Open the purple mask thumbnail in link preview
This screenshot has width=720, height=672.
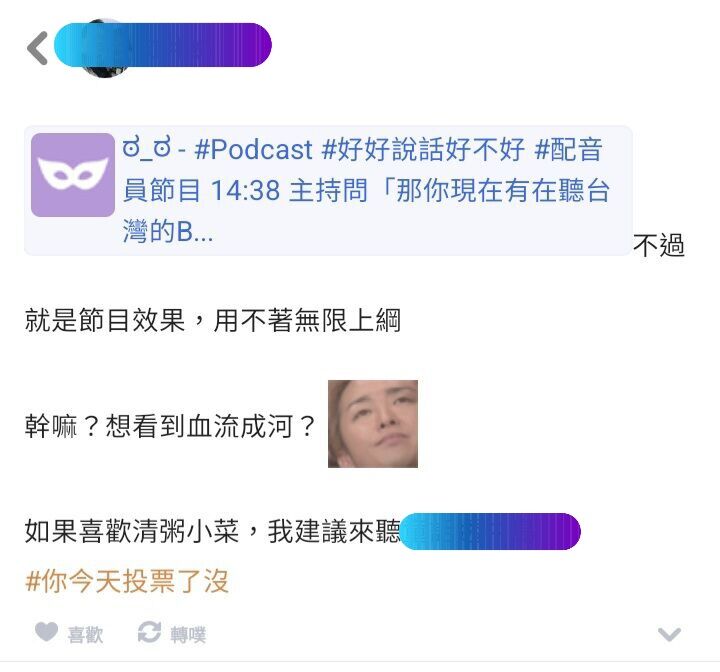(x=73, y=175)
